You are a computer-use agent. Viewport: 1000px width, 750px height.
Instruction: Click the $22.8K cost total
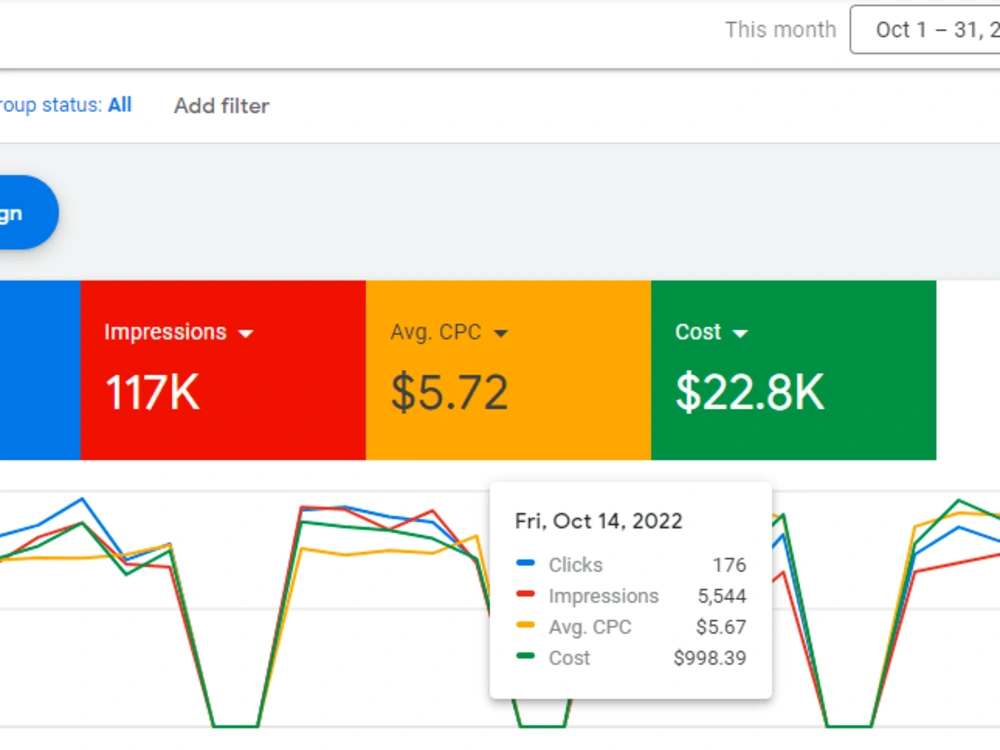(750, 392)
